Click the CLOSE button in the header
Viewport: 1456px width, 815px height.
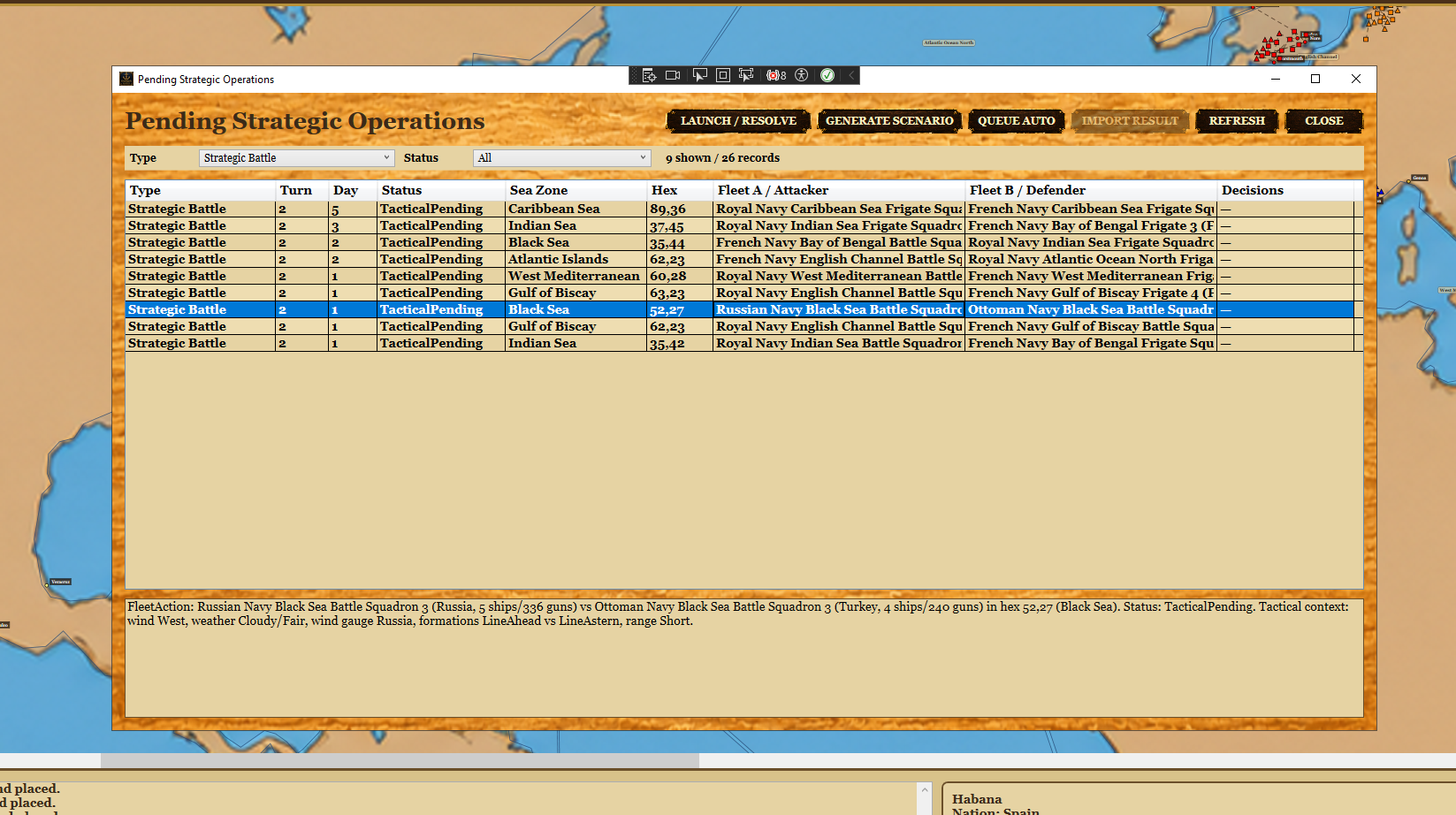point(1323,121)
